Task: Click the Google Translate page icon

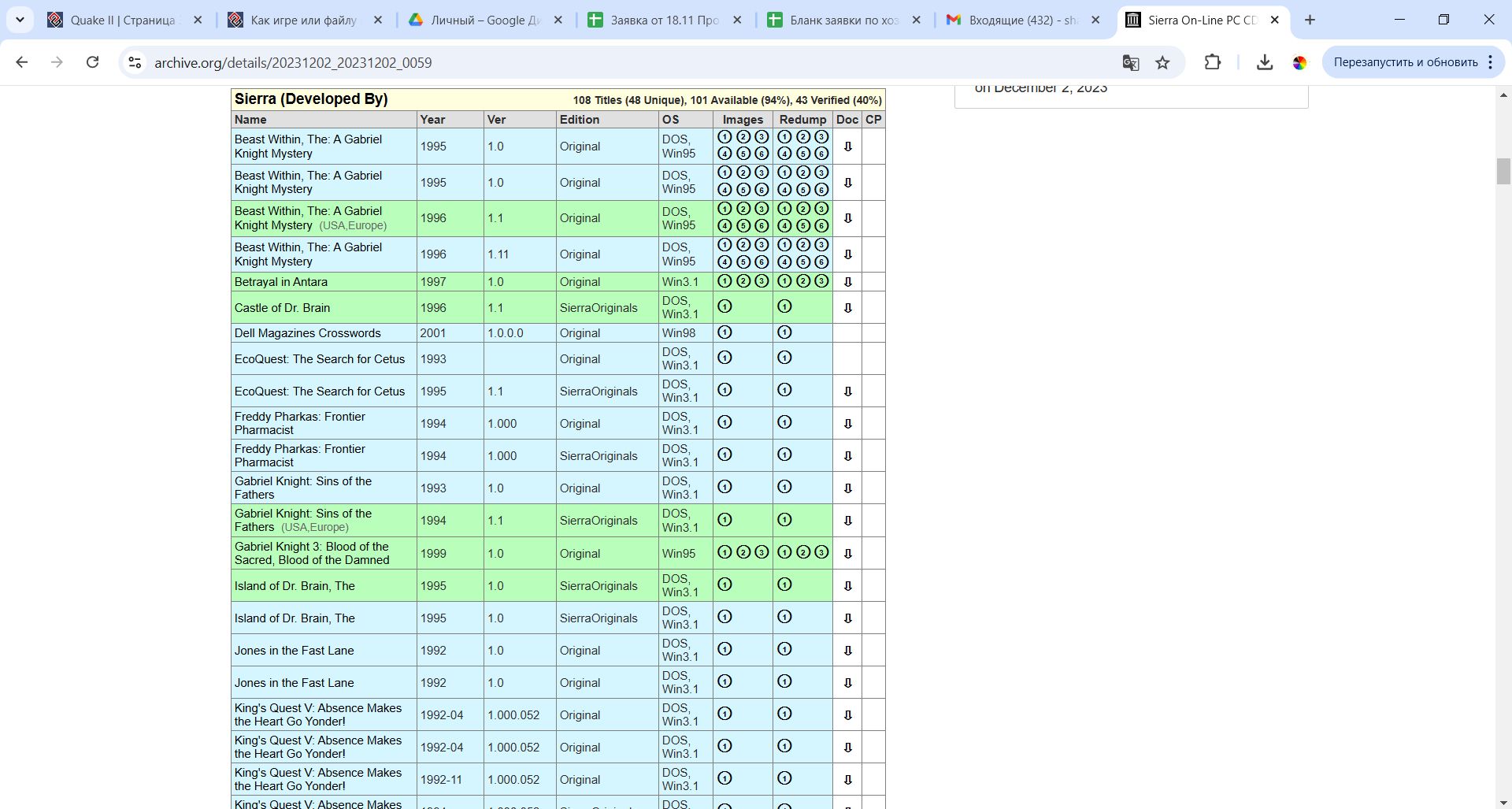Action: tap(1131, 62)
